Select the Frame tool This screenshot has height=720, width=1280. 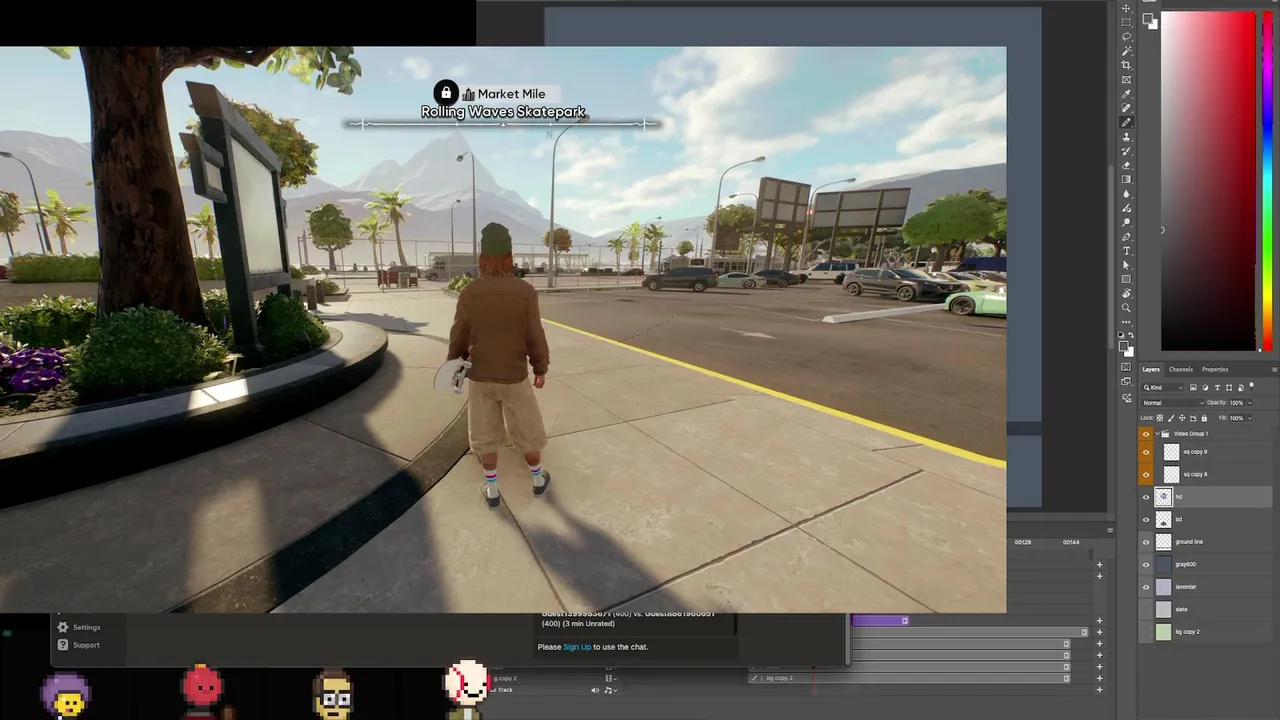(1127, 79)
